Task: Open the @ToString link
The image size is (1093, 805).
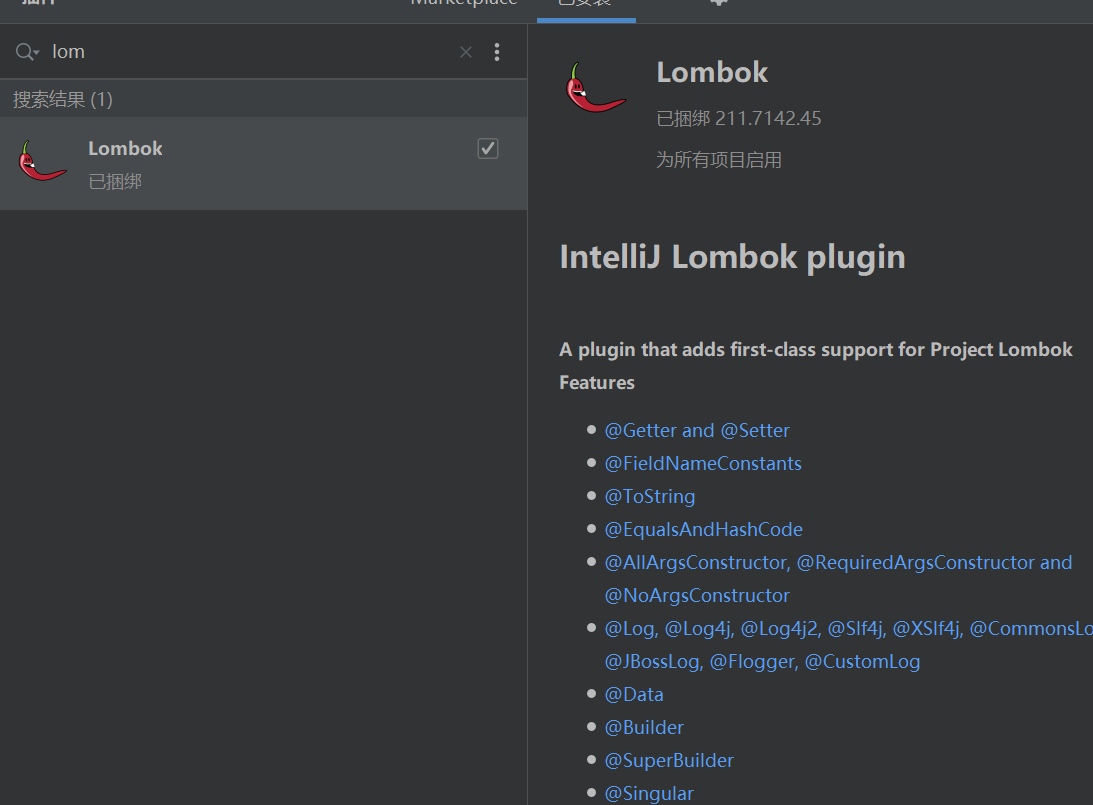Action: coord(650,496)
